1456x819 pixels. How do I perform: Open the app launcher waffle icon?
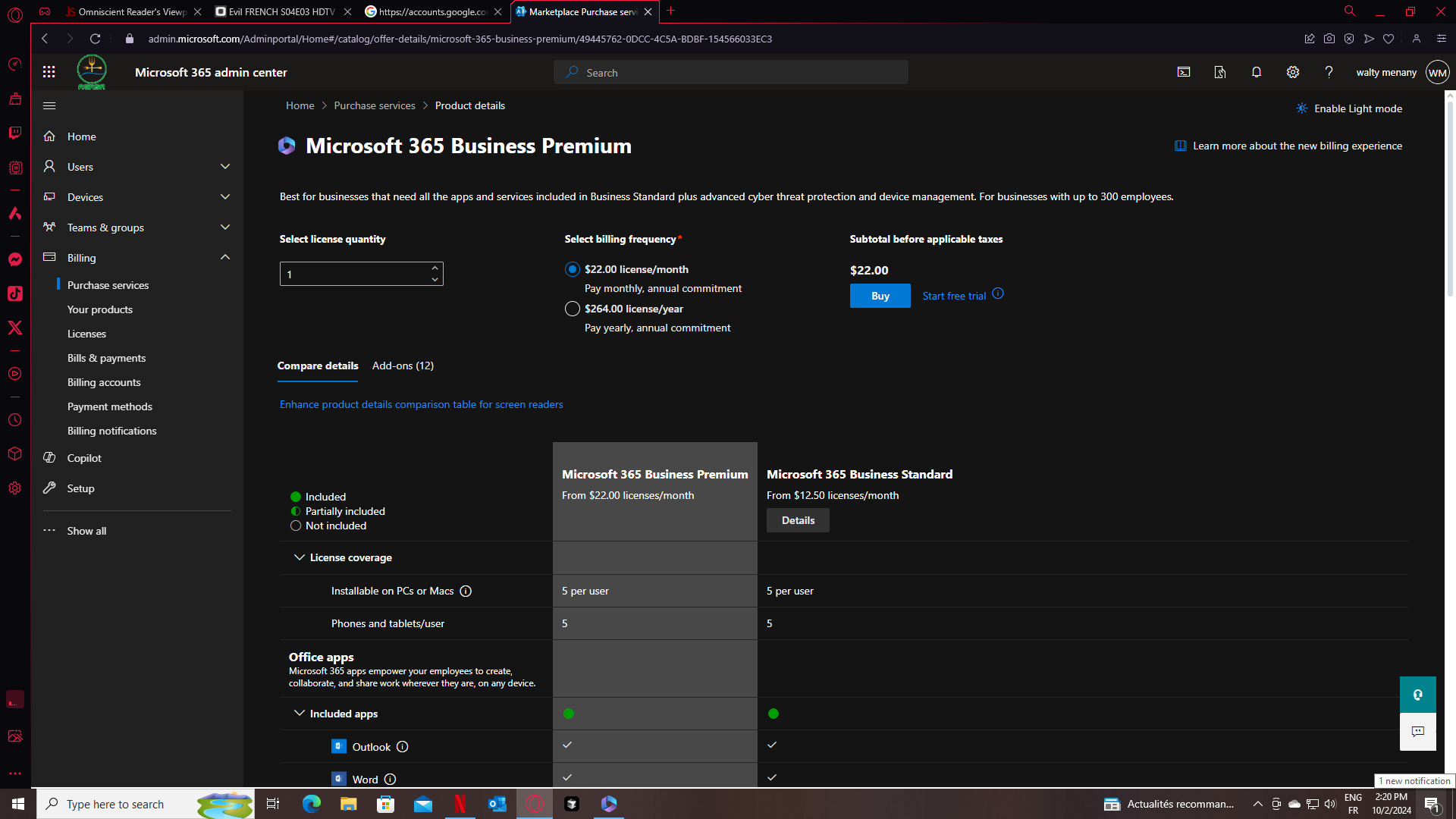[49, 72]
